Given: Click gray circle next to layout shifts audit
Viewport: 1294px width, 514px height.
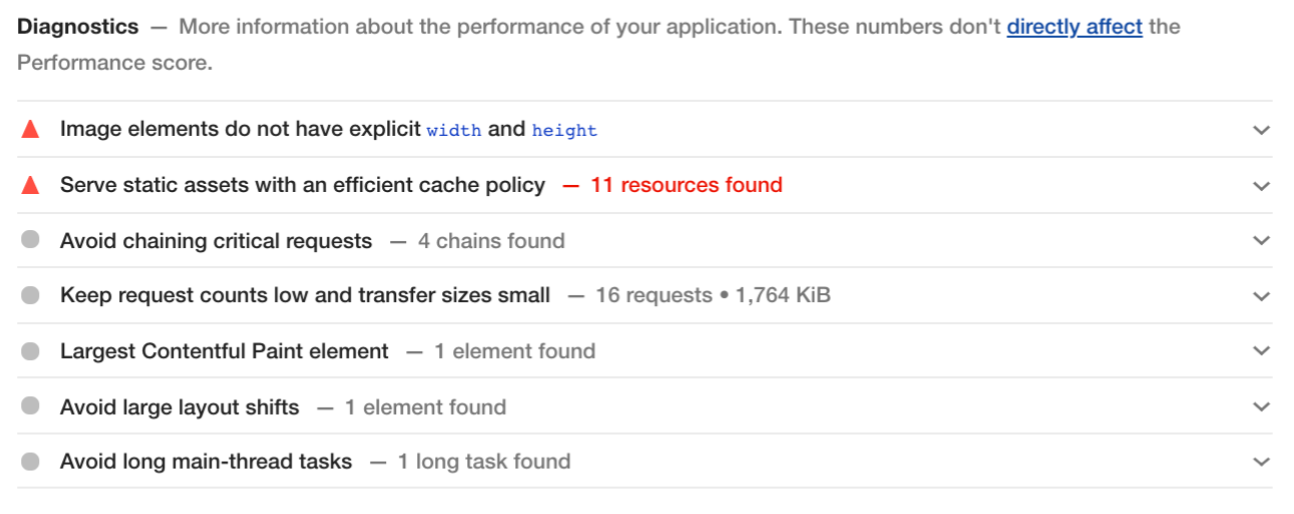Looking at the screenshot, I should click(30, 406).
